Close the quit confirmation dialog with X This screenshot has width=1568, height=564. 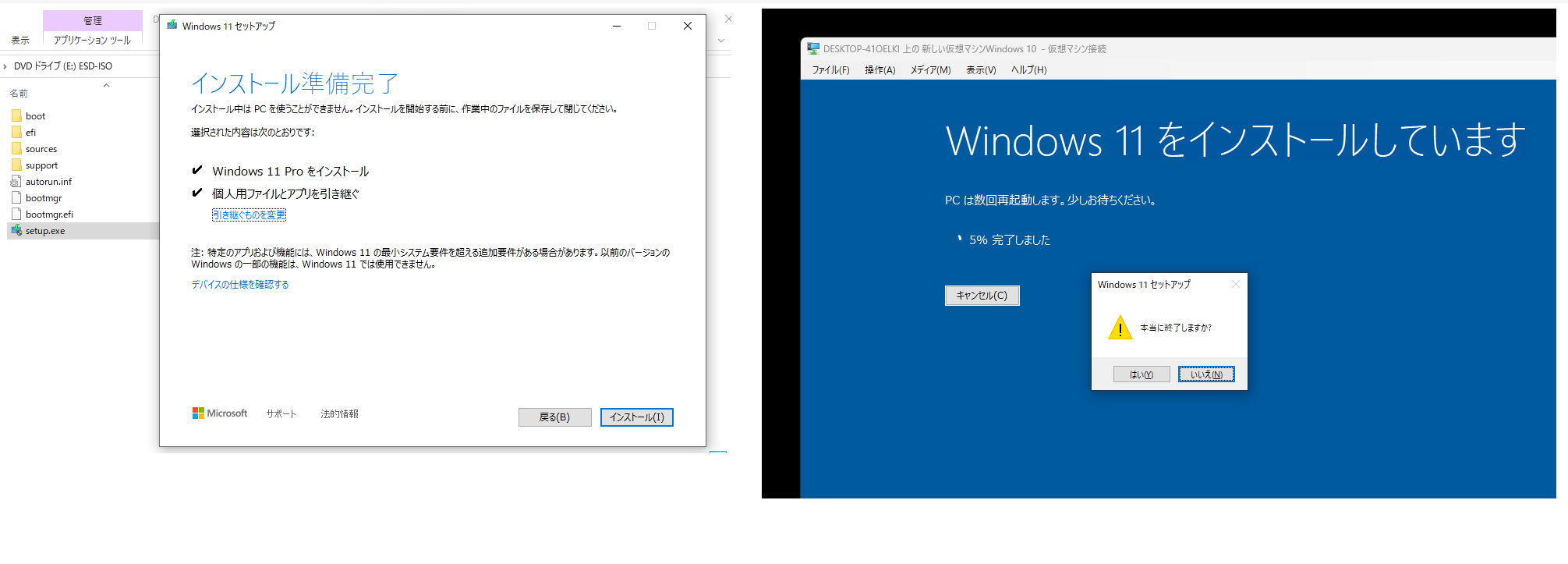point(1236,284)
